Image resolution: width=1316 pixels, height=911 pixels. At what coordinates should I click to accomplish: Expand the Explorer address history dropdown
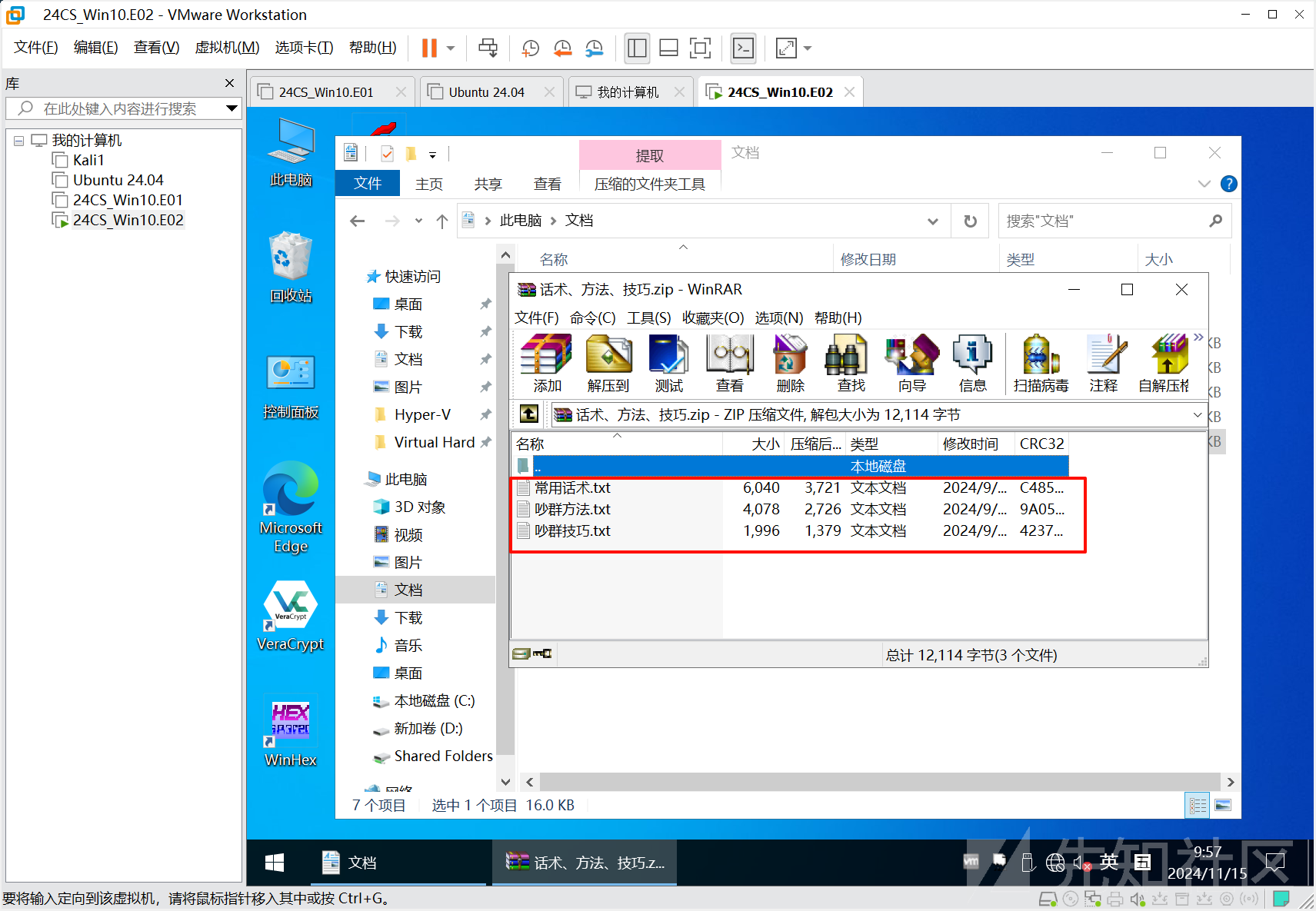[933, 221]
